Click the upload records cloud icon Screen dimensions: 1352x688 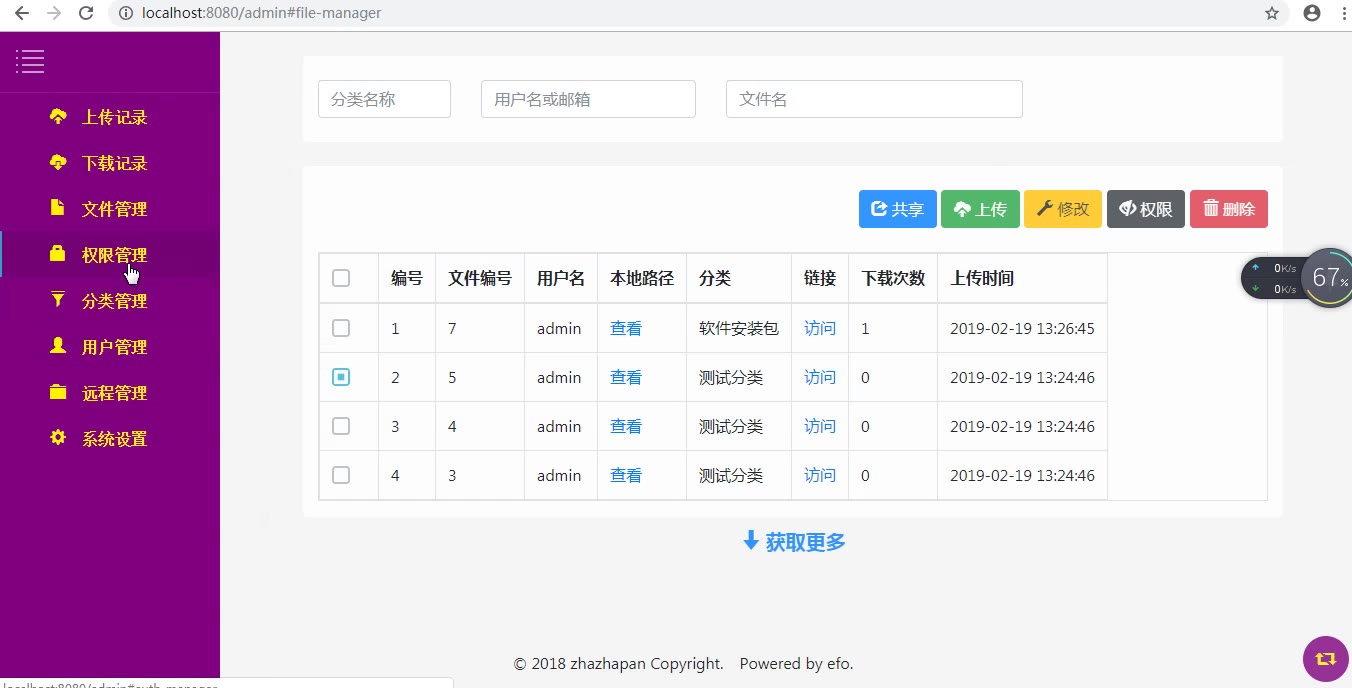[58, 117]
